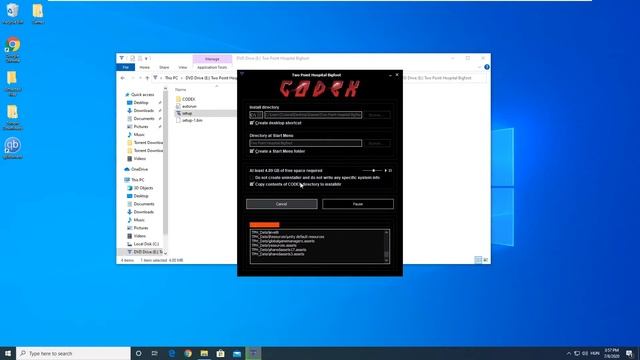Viewport: 640px width, 360px height.
Task: Open the Recycle Bin desktop icon
Action: coord(12,13)
